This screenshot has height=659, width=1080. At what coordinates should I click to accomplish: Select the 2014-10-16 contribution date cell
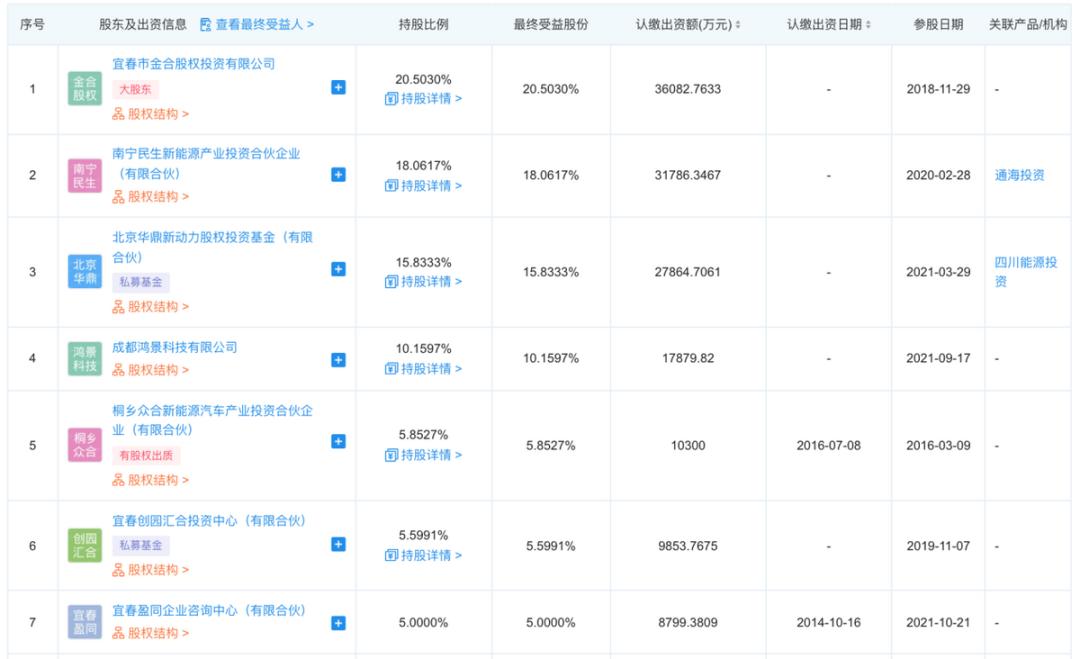pyautogui.click(x=829, y=623)
